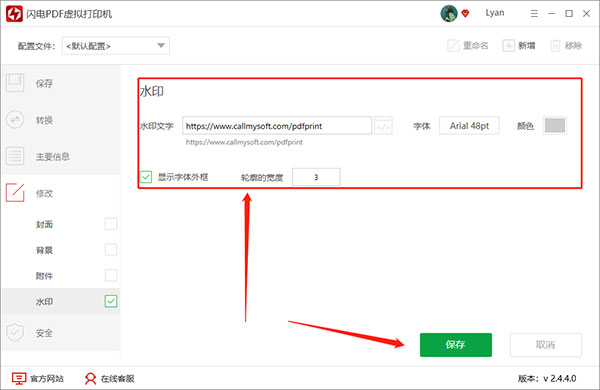Image resolution: width=600 pixels, height=390 pixels.
Task: Open the 保存 save settings icon in sidebar
Action: (15, 83)
